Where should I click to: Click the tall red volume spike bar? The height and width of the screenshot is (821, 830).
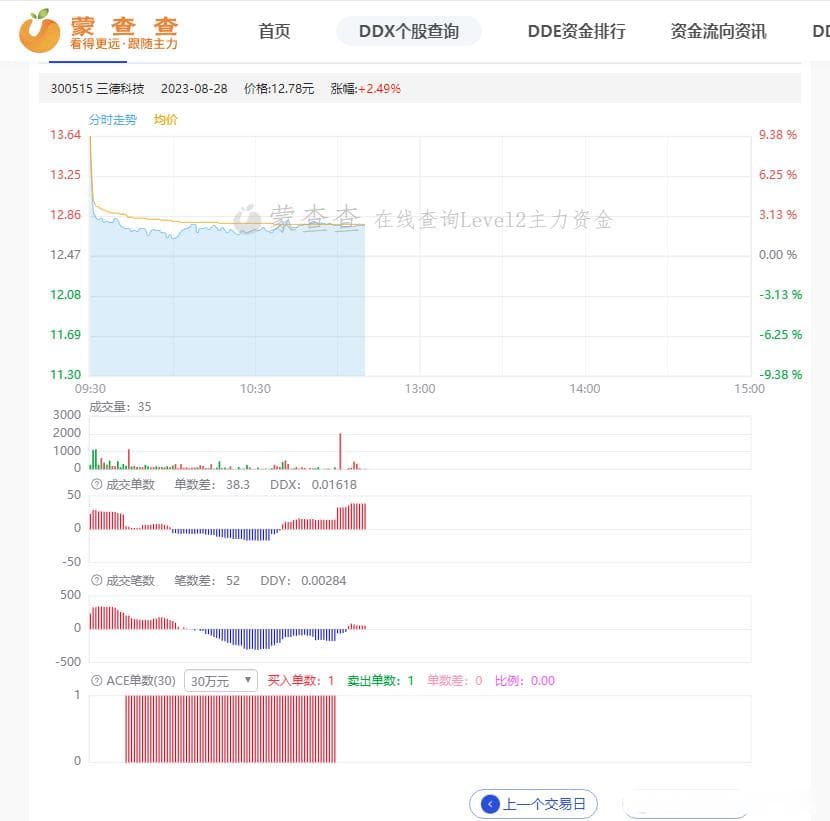[x=340, y=452]
